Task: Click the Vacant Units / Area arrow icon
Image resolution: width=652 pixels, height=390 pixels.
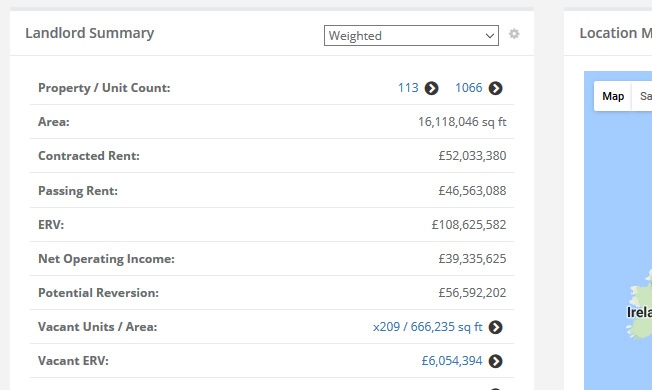Action: point(495,327)
